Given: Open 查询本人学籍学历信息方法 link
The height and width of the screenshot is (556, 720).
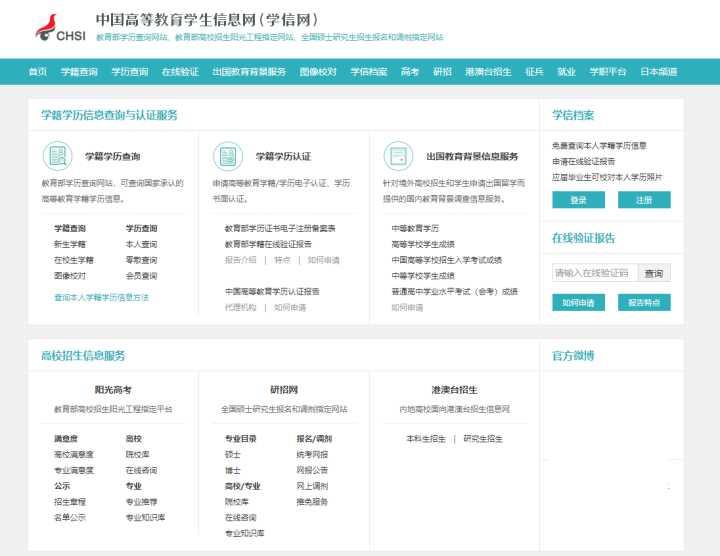Looking at the screenshot, I should pos(101,297).
